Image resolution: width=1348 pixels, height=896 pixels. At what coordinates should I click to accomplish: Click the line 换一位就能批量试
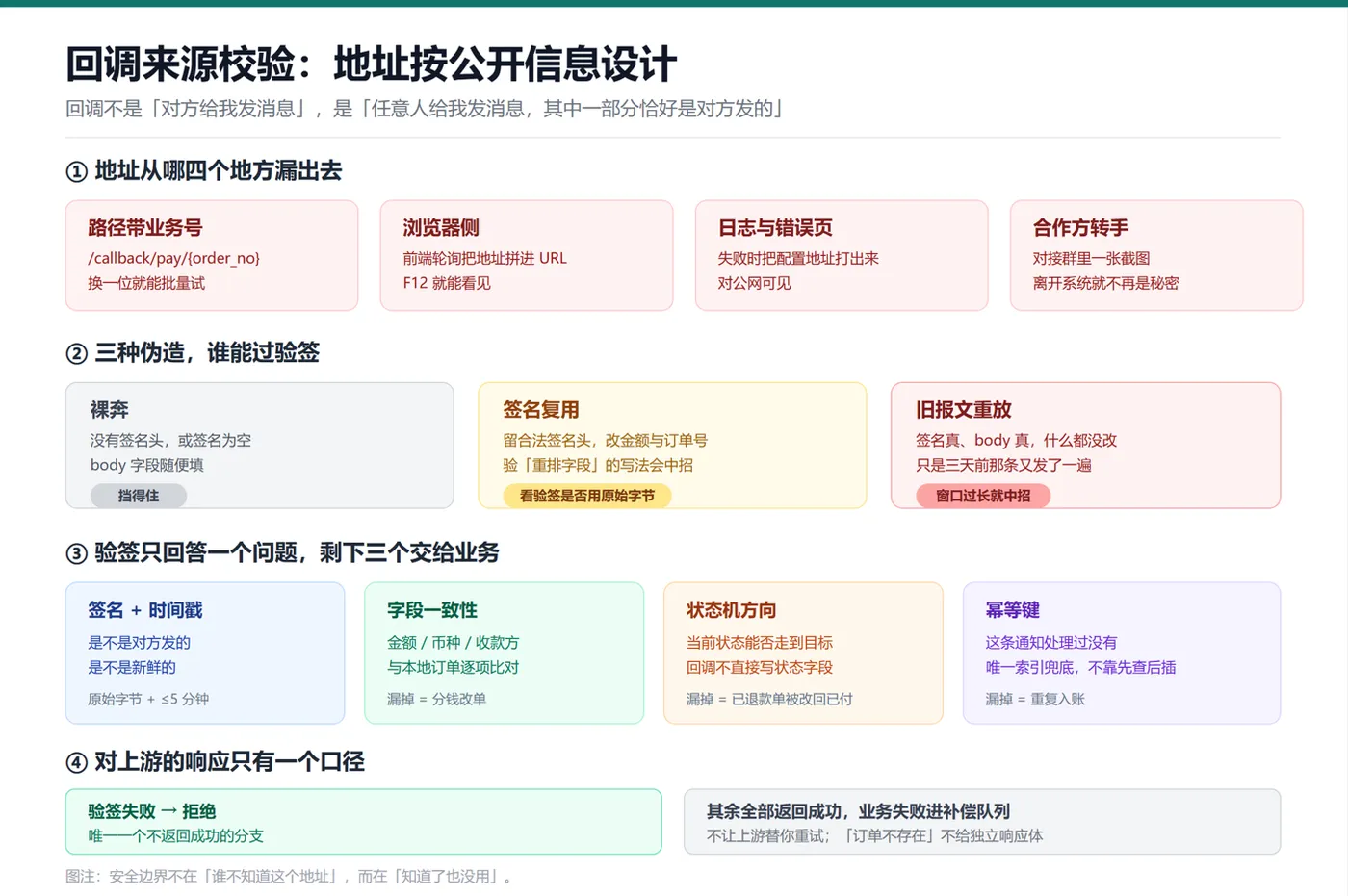[x=146, y=283]
